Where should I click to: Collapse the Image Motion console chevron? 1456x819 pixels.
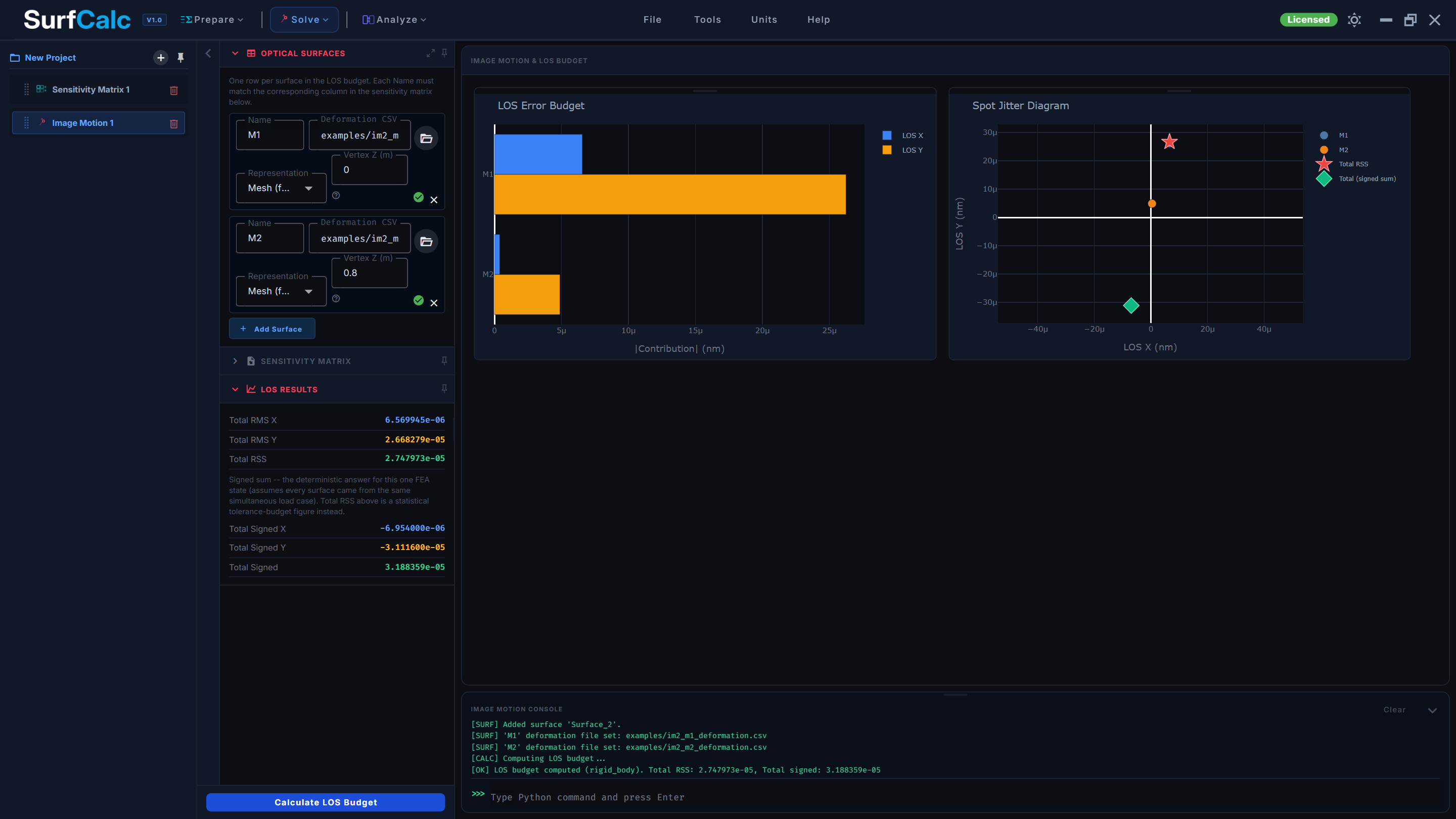click(1432, 710)
